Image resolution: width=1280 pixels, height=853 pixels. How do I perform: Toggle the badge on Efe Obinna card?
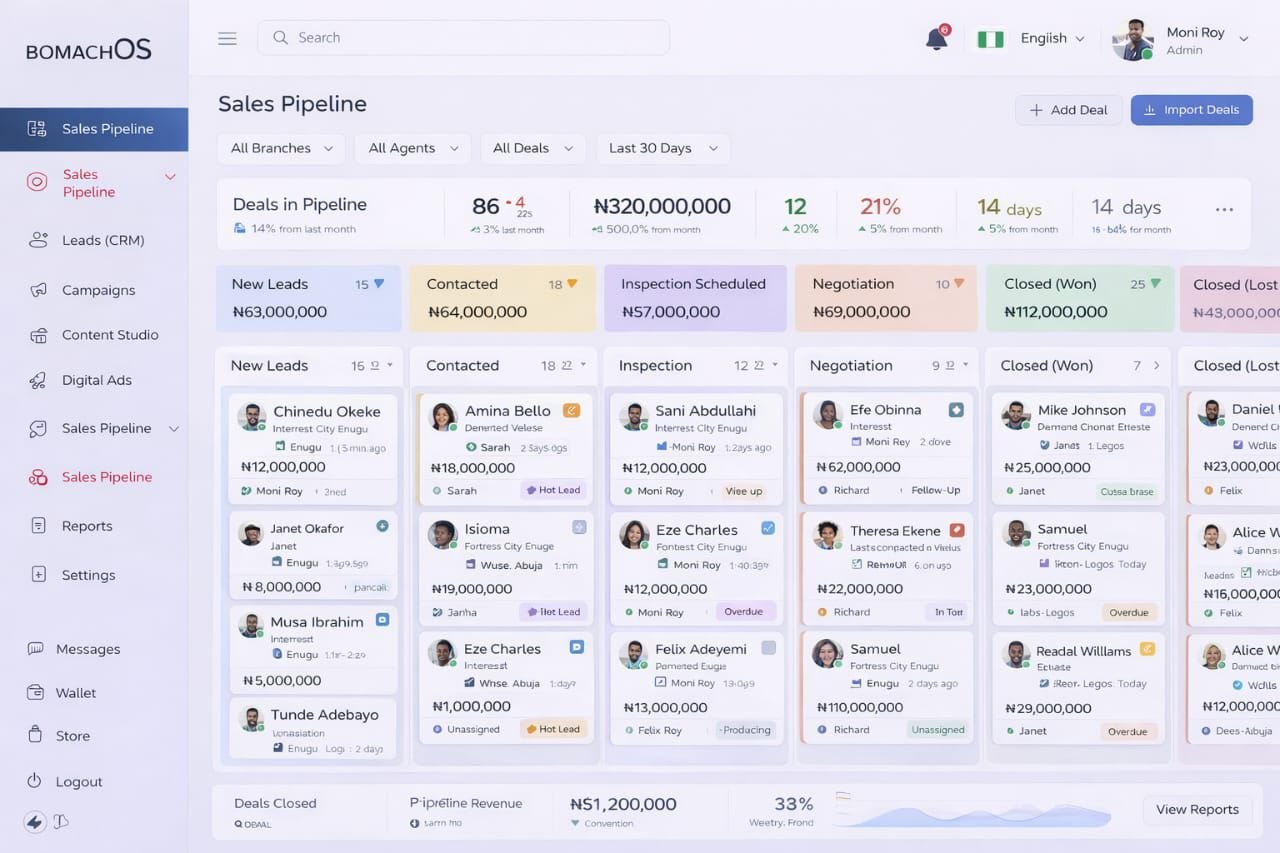(956, 410)
